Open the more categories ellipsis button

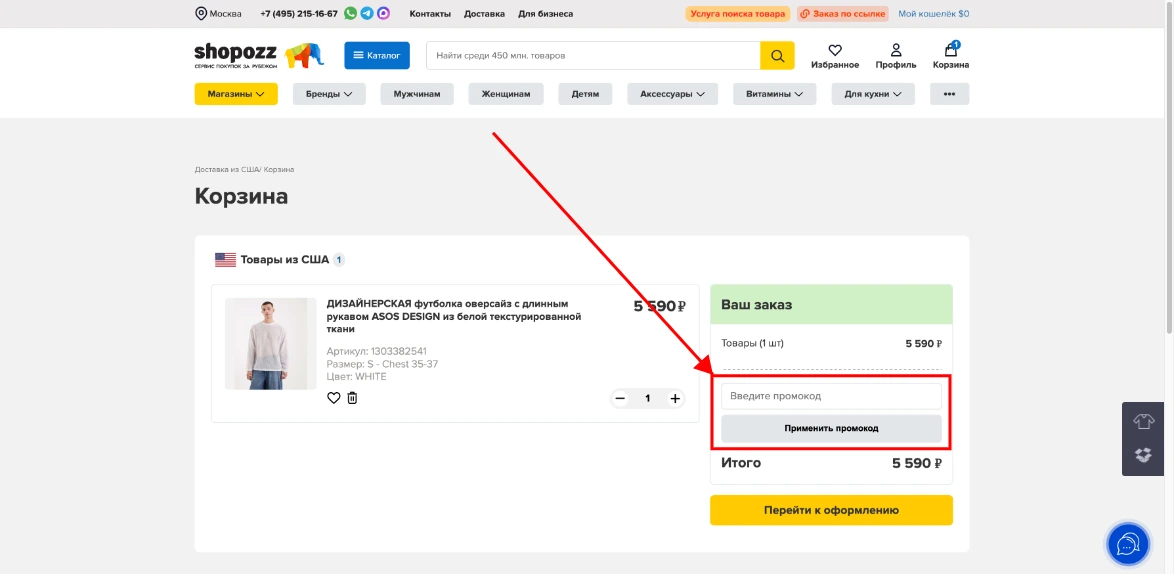pyautogui.click(x=949, y=94)
